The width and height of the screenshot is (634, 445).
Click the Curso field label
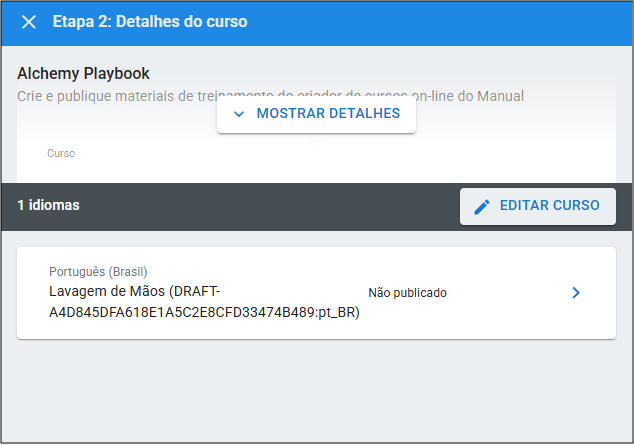click(x=61, y=154)
